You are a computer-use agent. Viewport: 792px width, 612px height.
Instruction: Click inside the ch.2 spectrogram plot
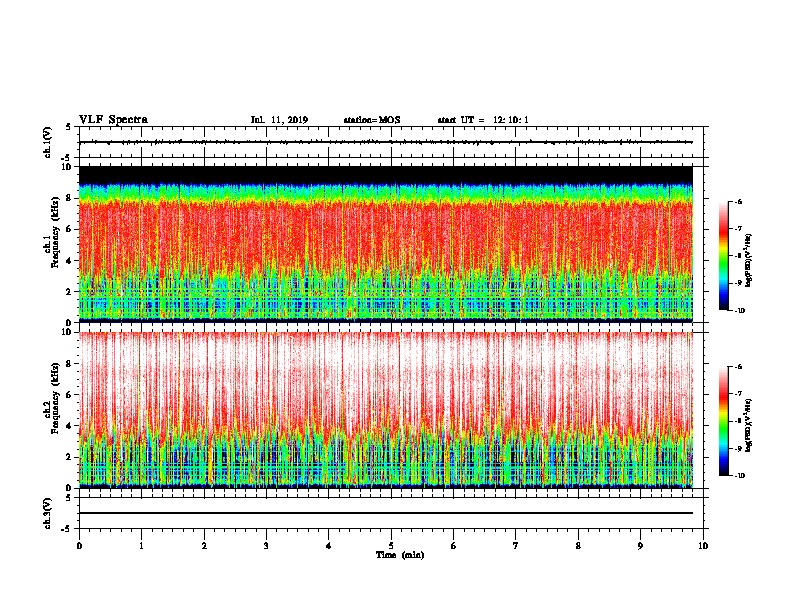point(386,410)
